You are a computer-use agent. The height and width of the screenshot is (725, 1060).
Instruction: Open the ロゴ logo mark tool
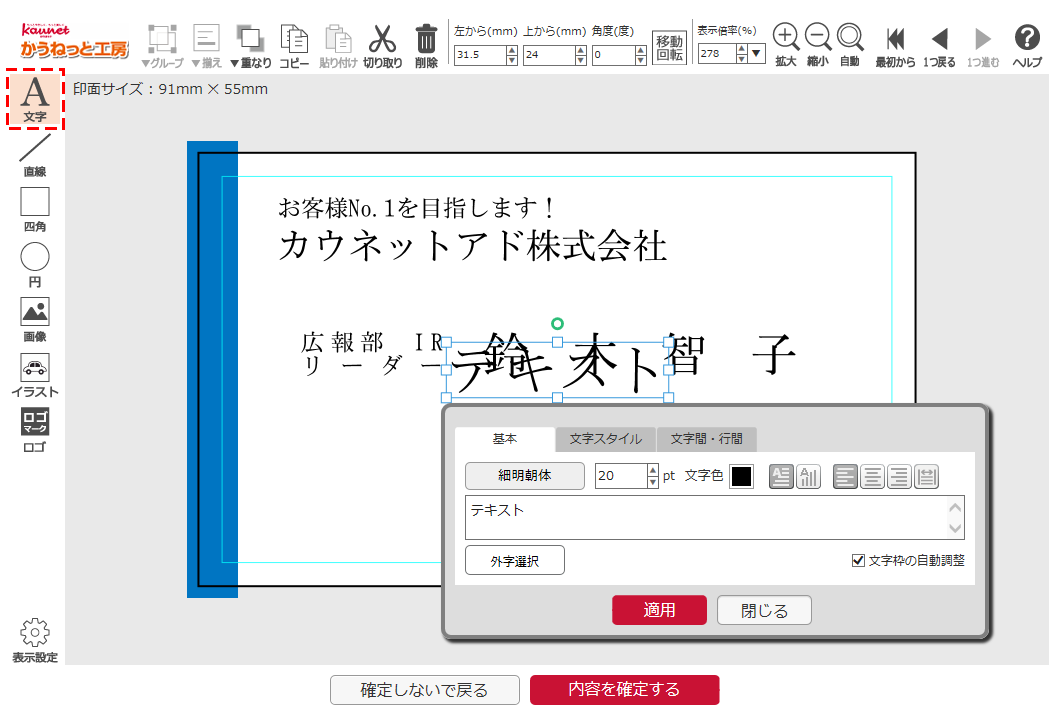(35, 430)
